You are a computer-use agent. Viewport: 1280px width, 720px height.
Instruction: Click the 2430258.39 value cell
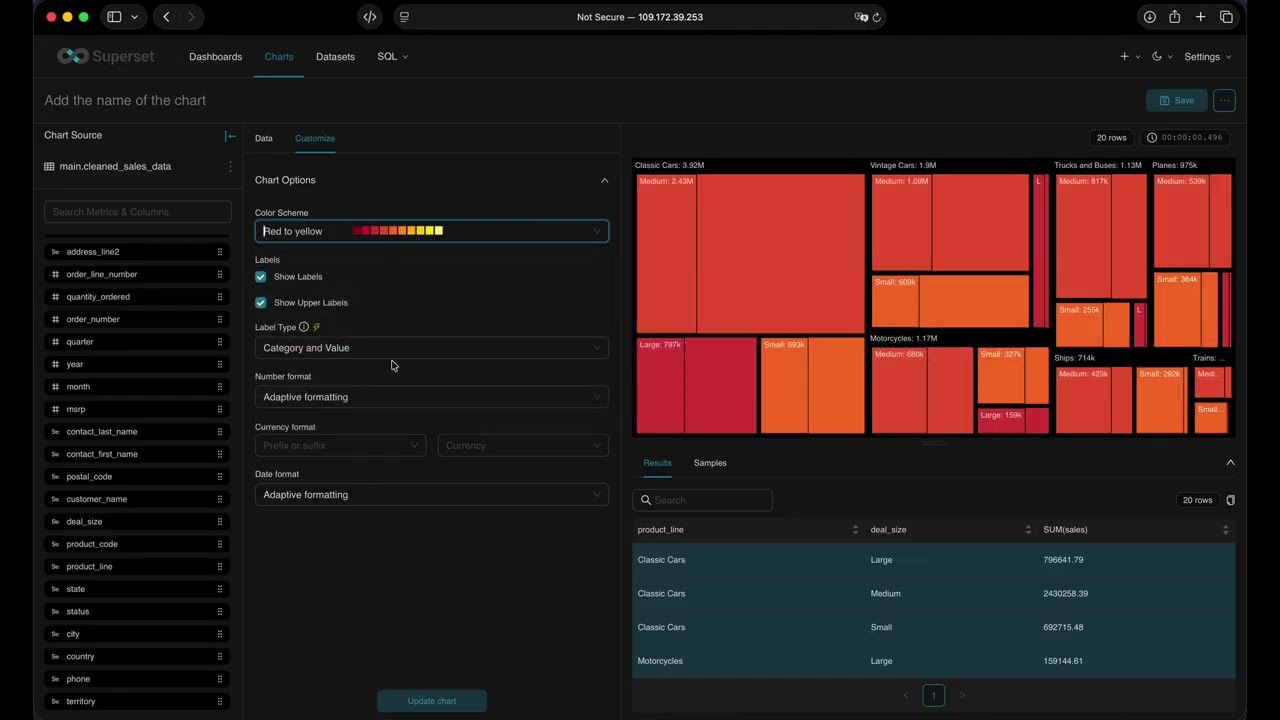[x=1065, y=594]
